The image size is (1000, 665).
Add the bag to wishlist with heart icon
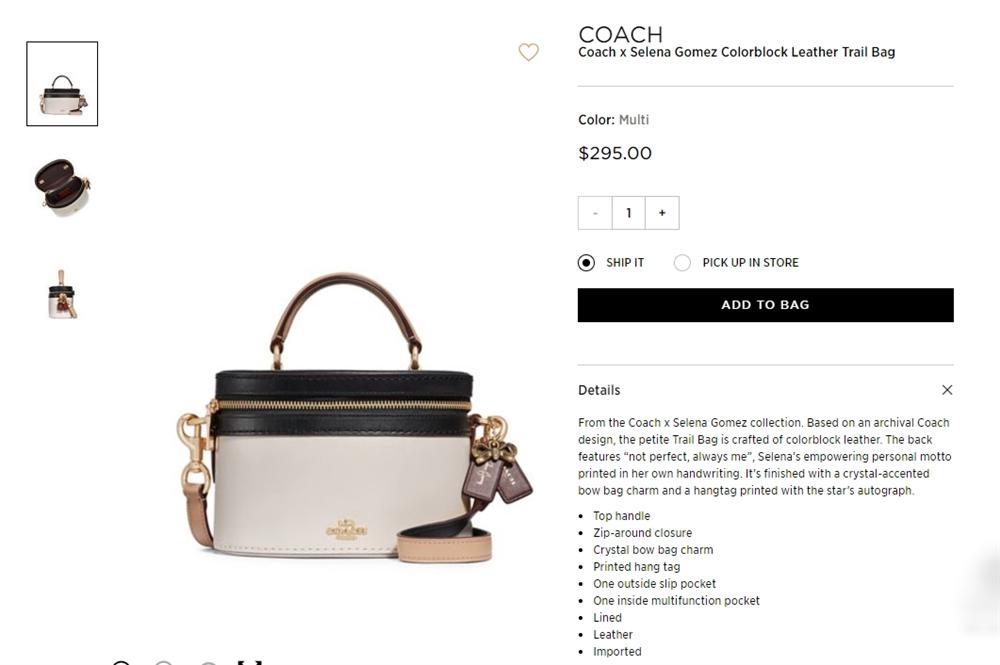(528, 52)
